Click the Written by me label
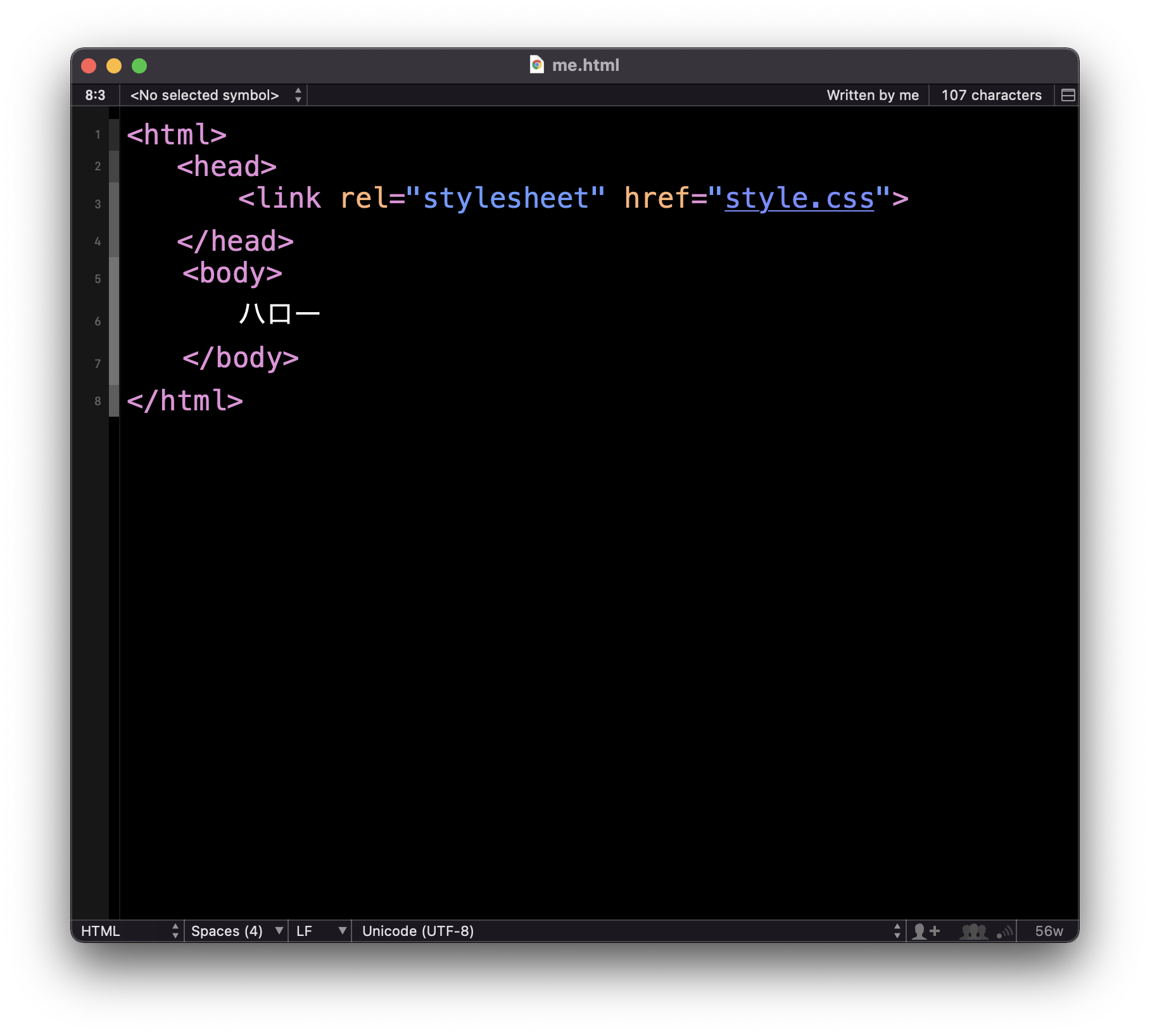 click(873, 95)
